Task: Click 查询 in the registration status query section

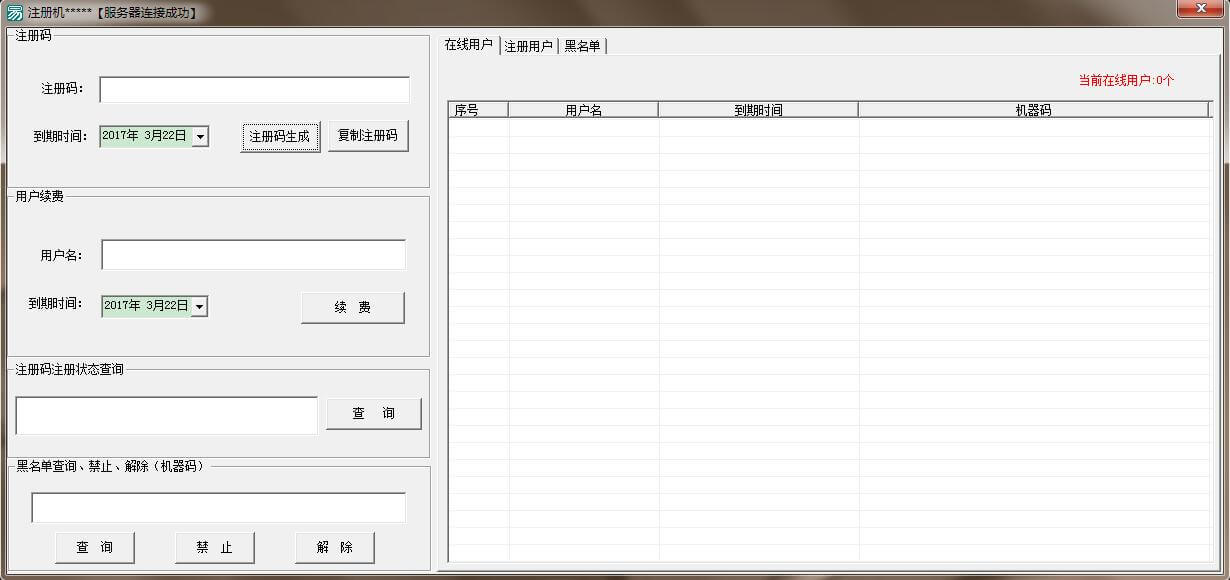Action: (374, 413)
